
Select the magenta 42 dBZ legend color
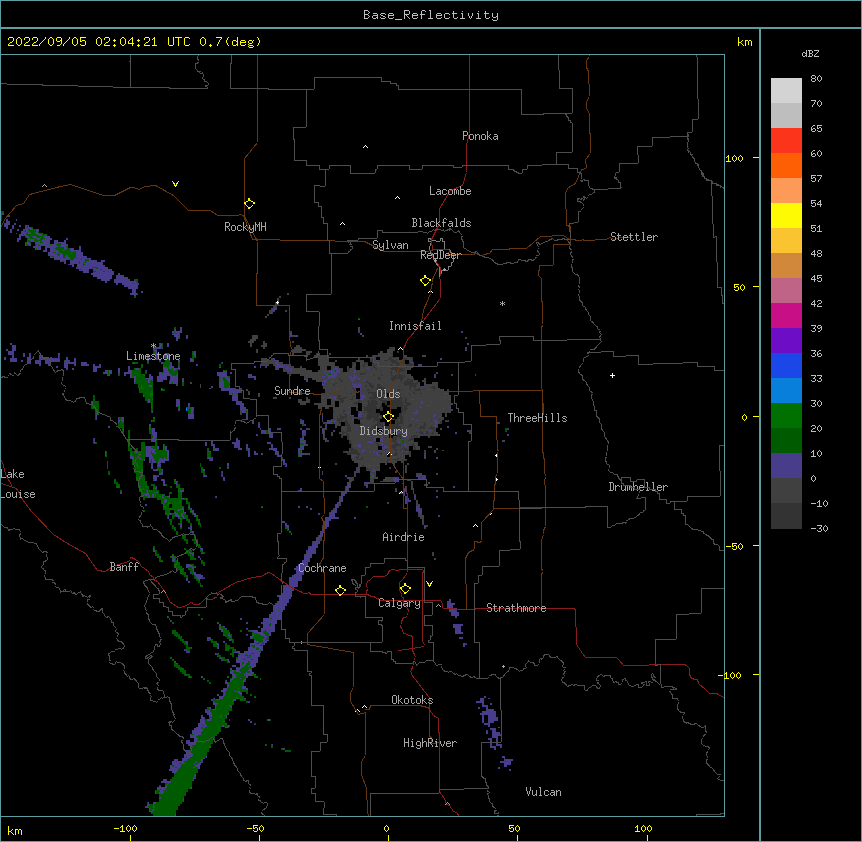786,315
